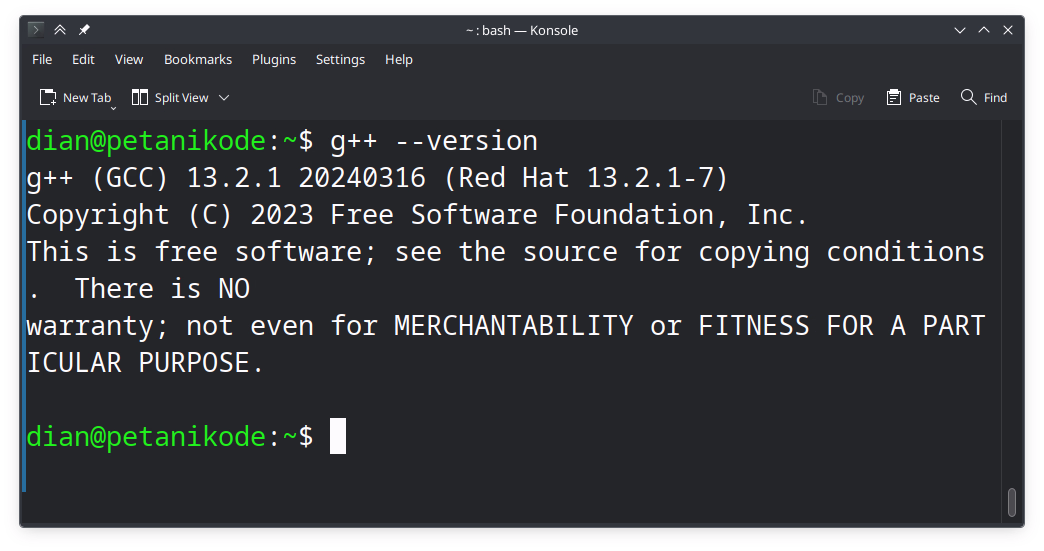Expand the Split View dropdown chevron

(224, 98)
